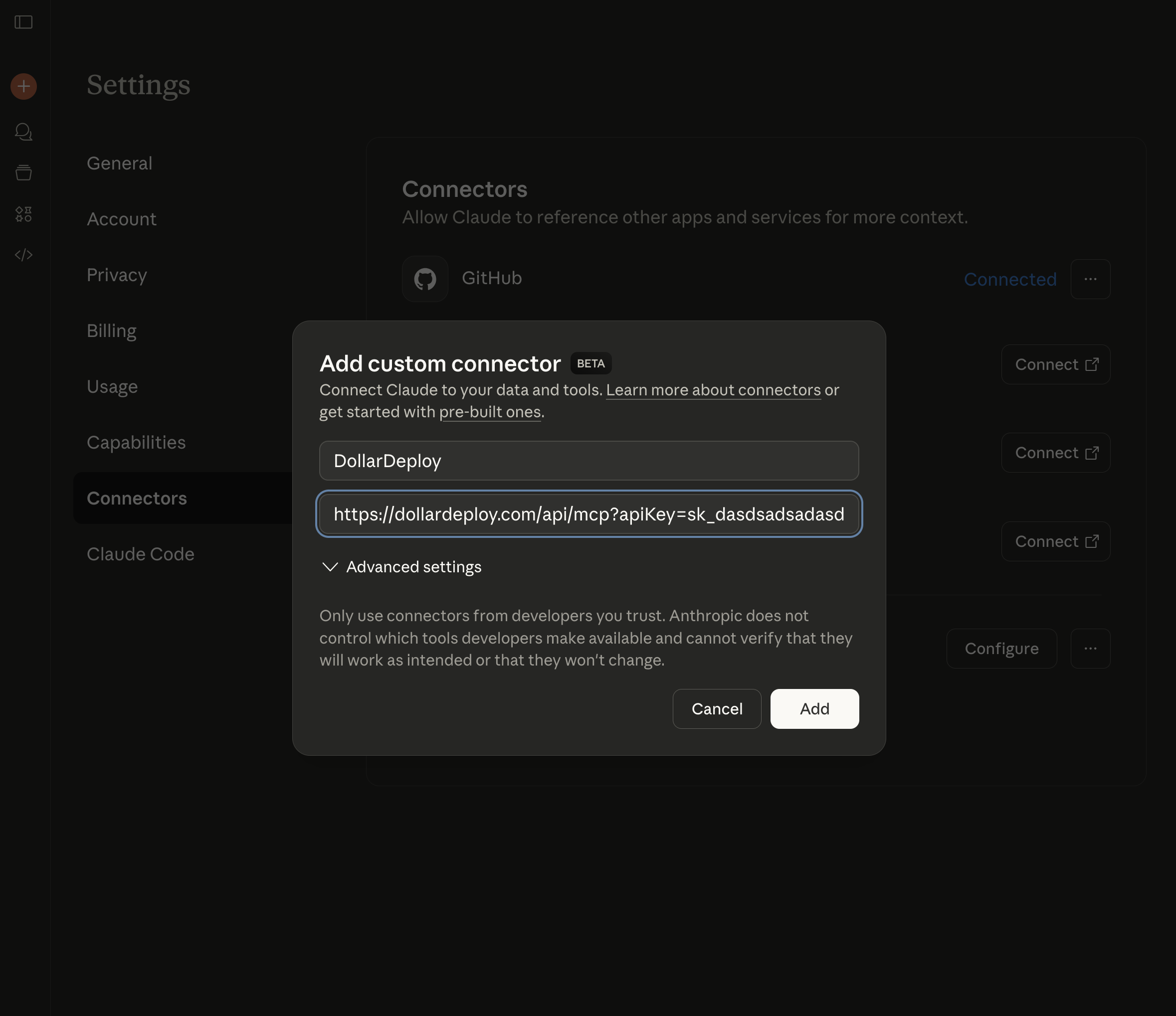Click the GitHub logo icon

click(424, 279)
